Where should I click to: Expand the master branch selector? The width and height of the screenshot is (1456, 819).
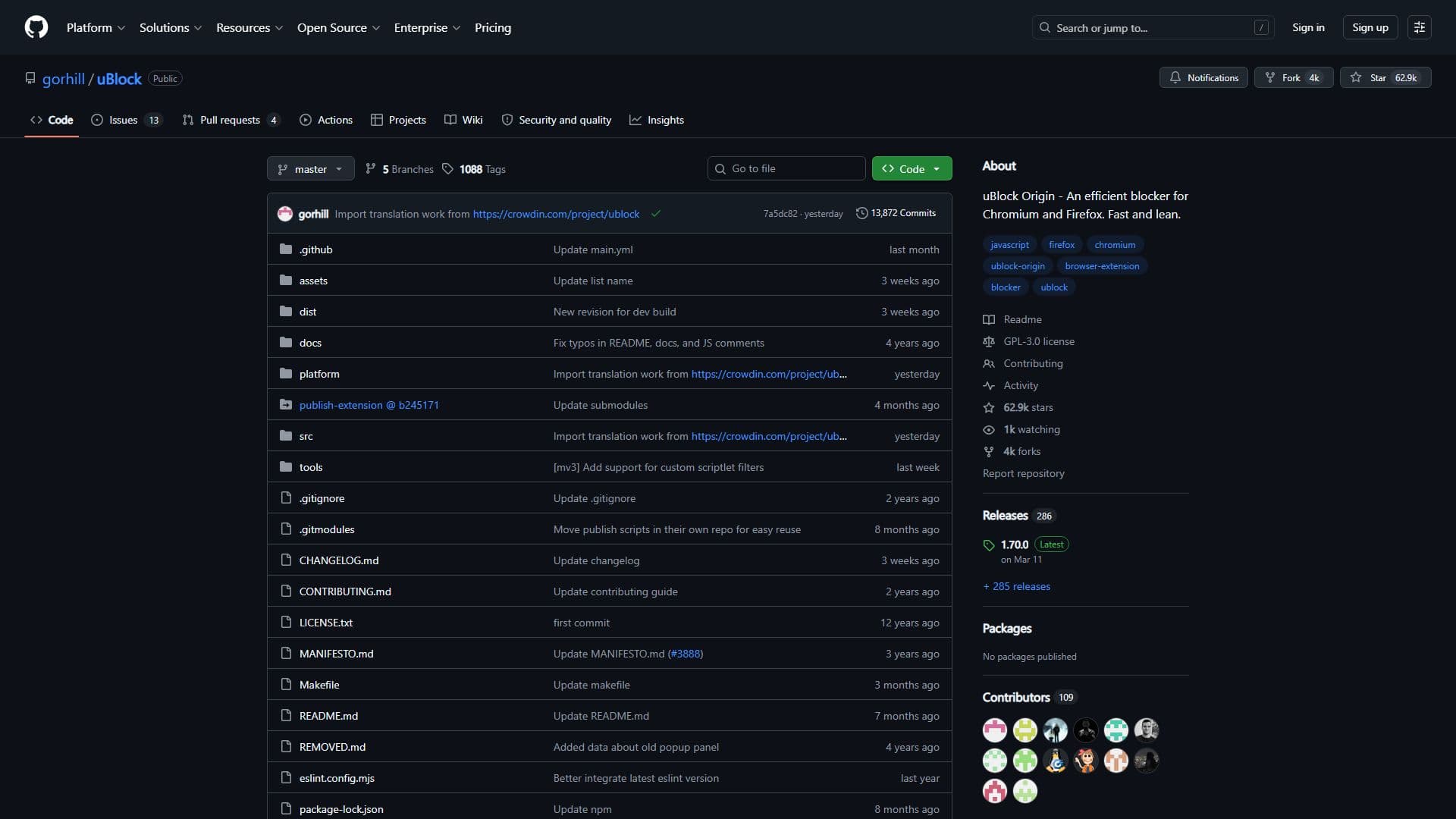coord(310,168)
